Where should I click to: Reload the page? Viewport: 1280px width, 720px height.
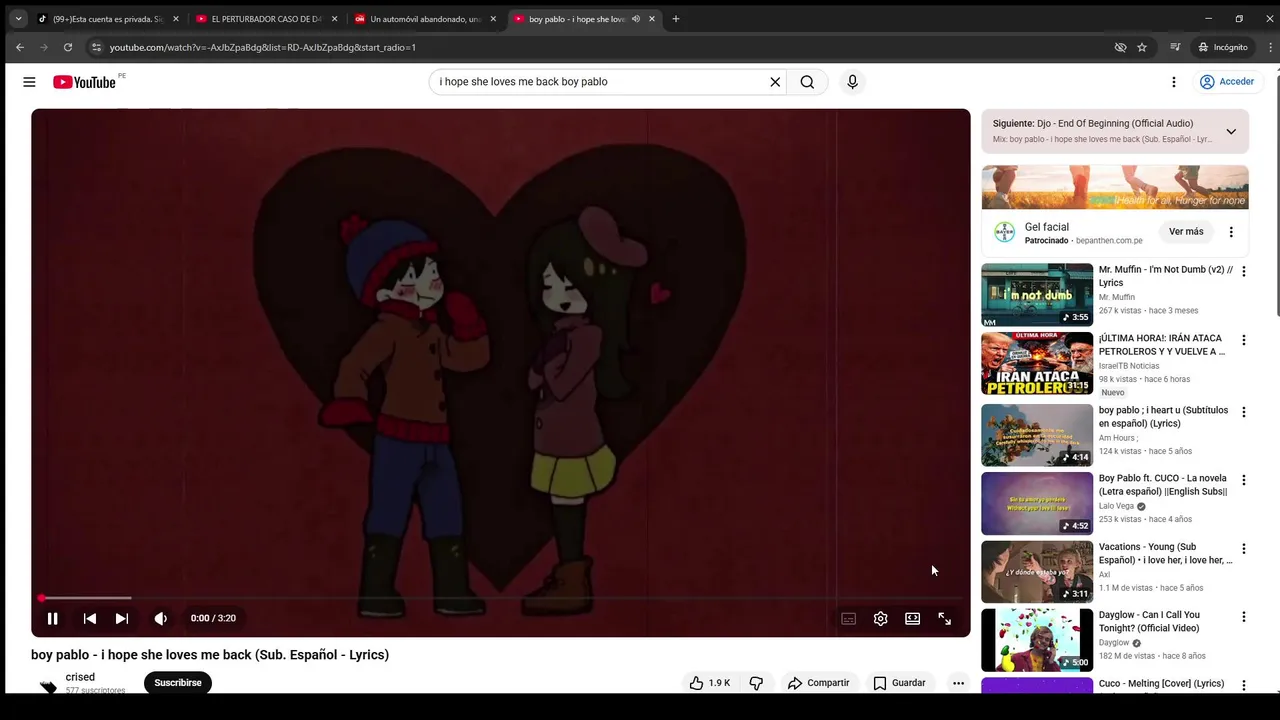68,47
